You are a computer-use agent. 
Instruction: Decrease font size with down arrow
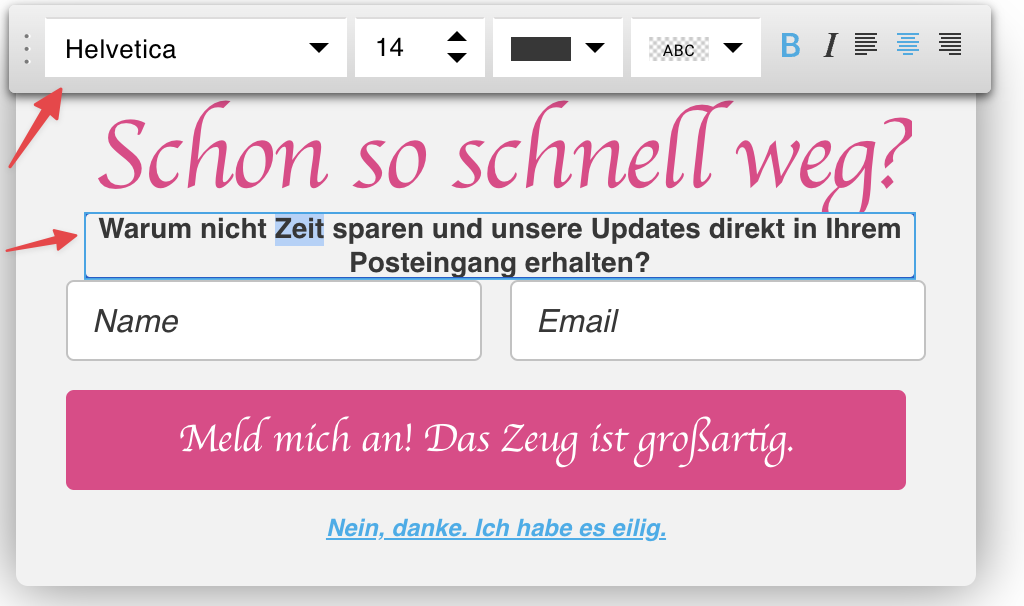[x=457, y=57]
